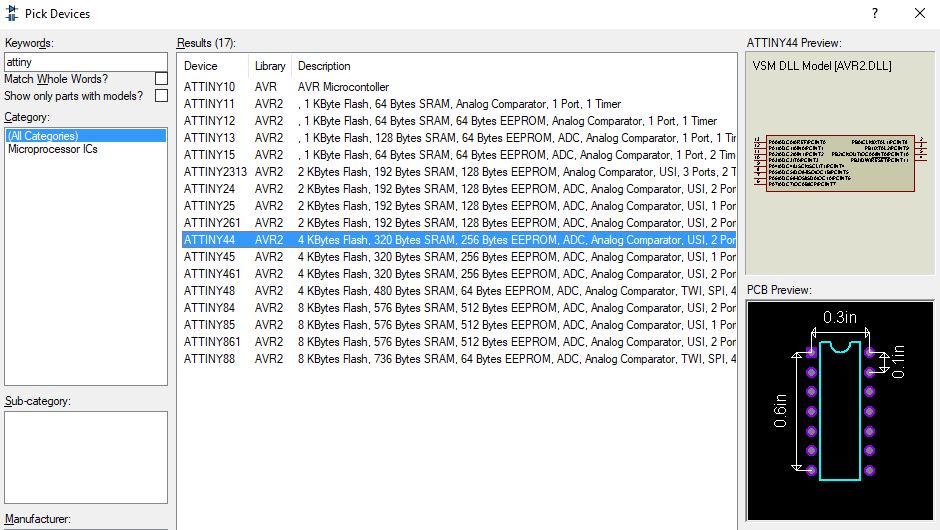Select the ATTINY25 device row
Viewport: 940px width, 530px height.
[x=459, y=206]
